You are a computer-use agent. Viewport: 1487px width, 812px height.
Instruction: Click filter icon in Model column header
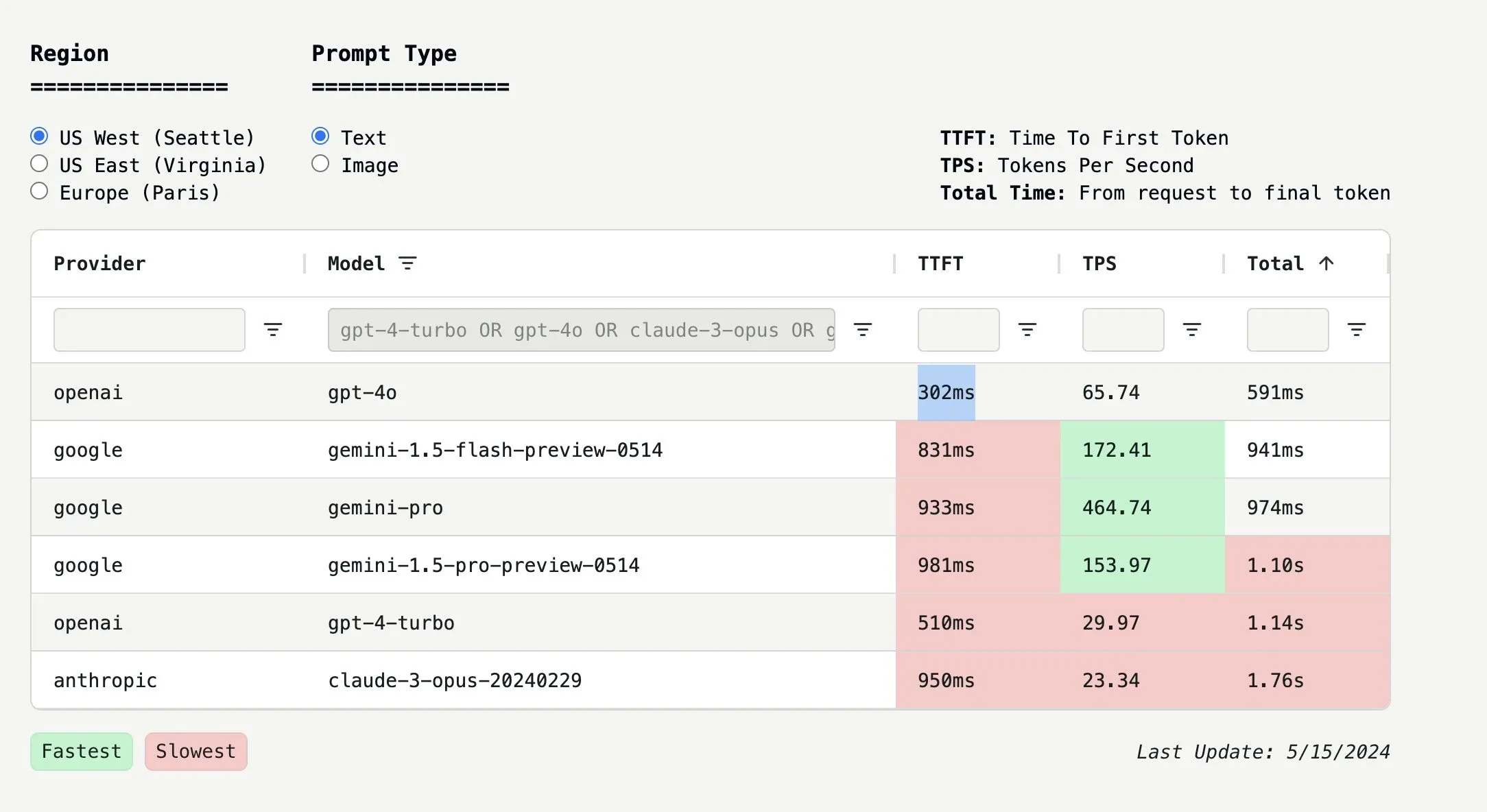407,263
